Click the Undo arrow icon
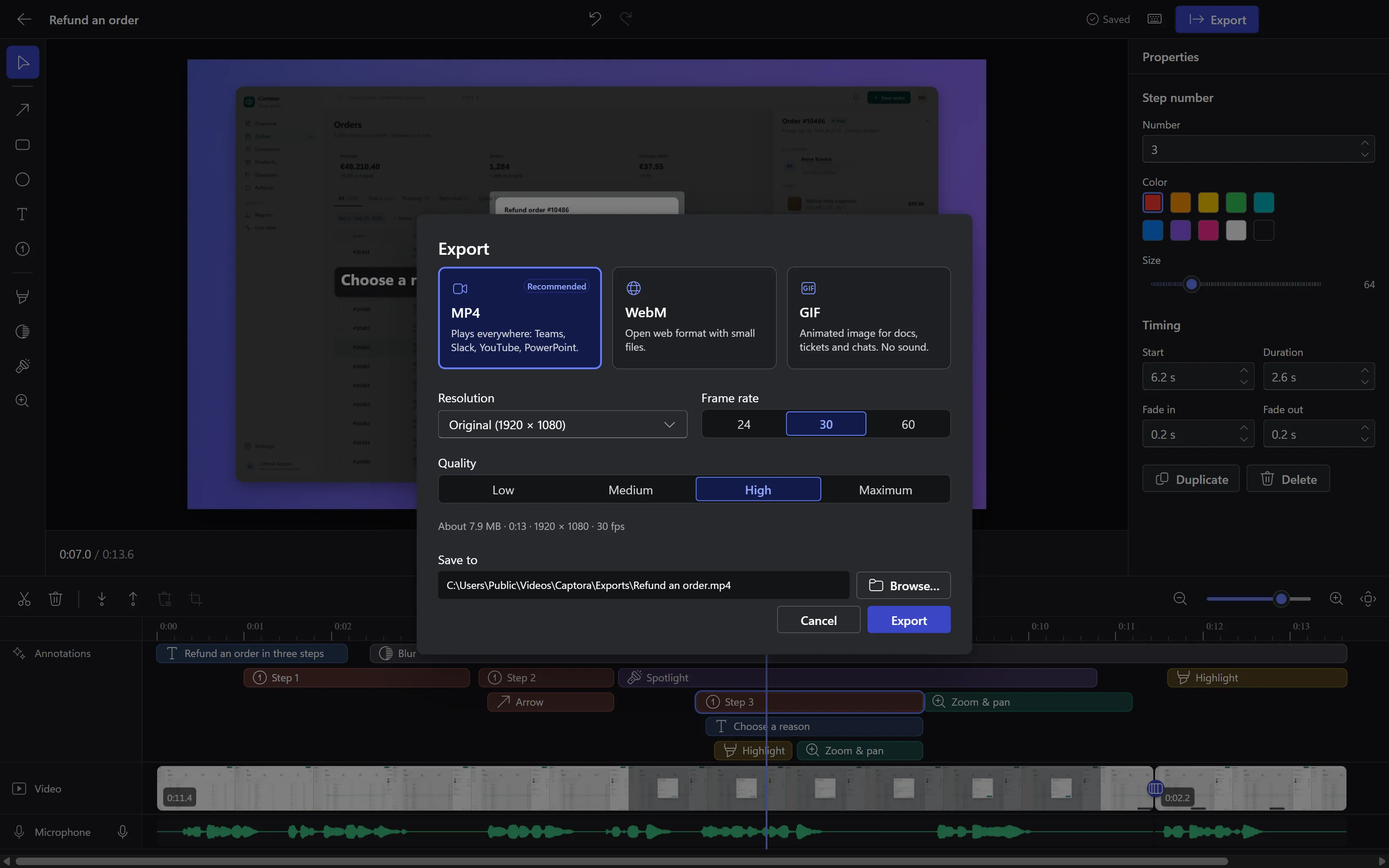The height and width of the screenshot is (868, 1389). [x=595, y=19]
